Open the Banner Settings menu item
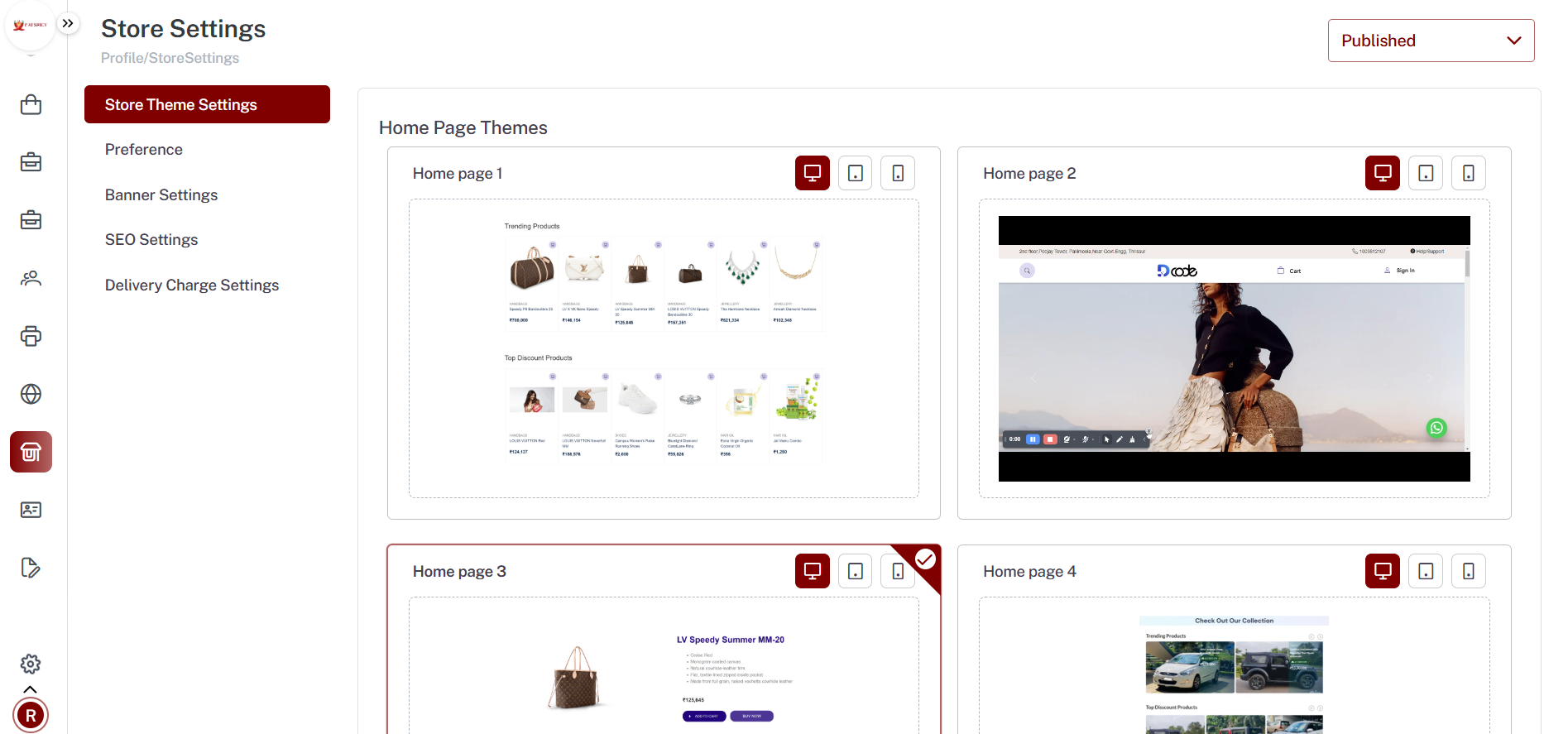Screen dimensions: 1568x734 coord(161,194)
